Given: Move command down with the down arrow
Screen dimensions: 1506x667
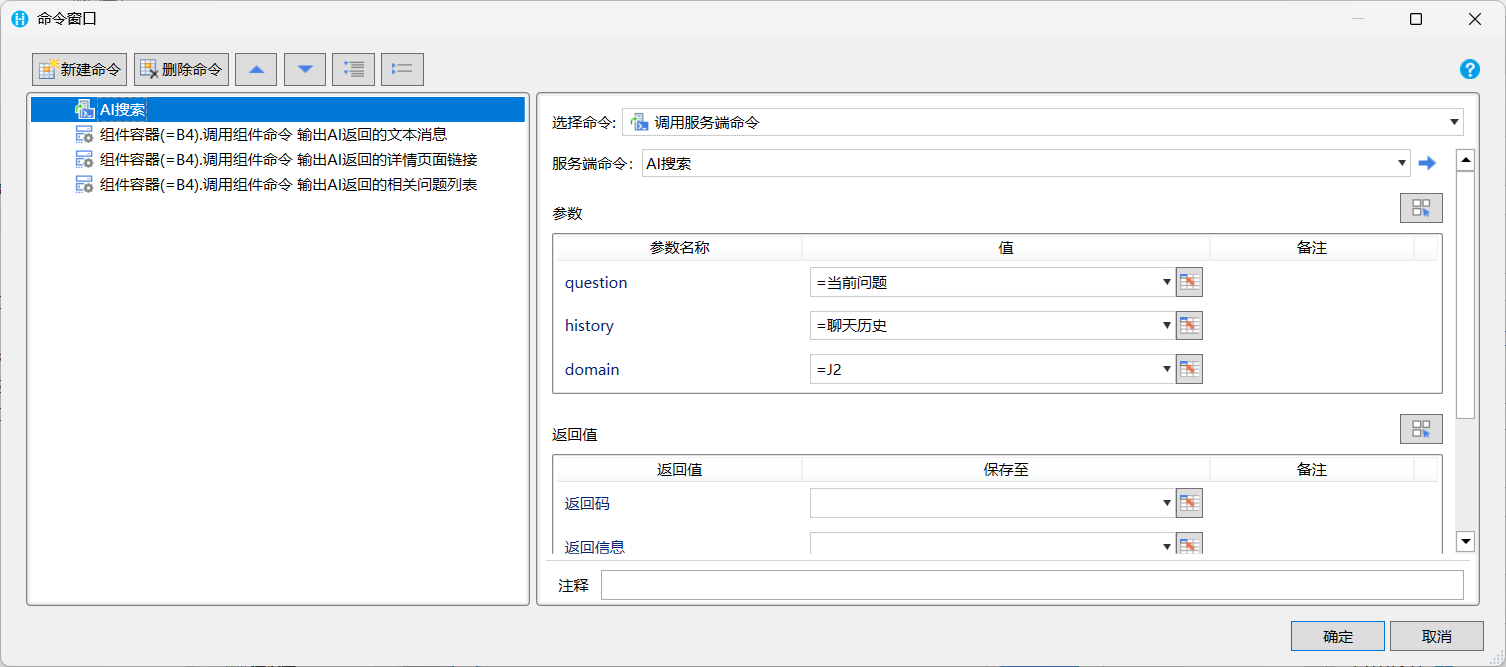Looking at the screenshot, I should coord(305,69).
